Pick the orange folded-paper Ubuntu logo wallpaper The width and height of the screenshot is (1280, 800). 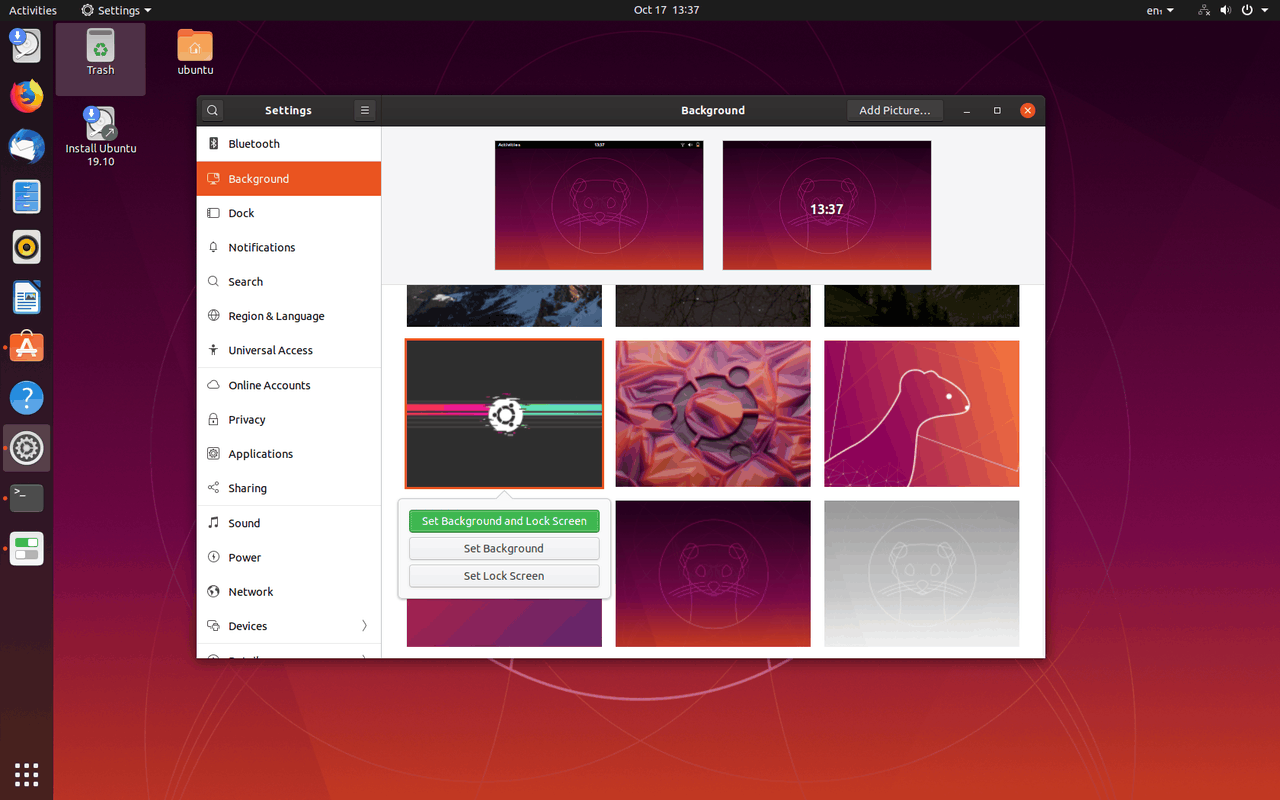pyautogui.click(x=713, y=414)
